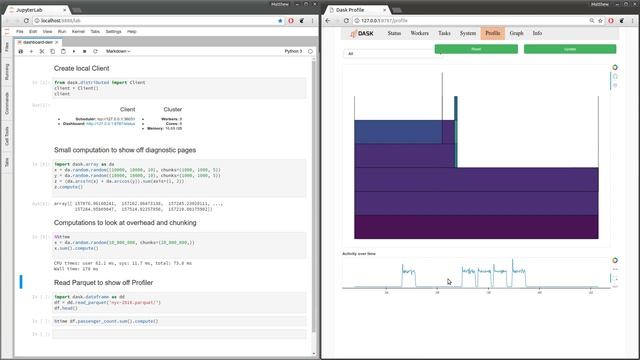Open the Workers page in Dask dashboard

coord(419,33)
